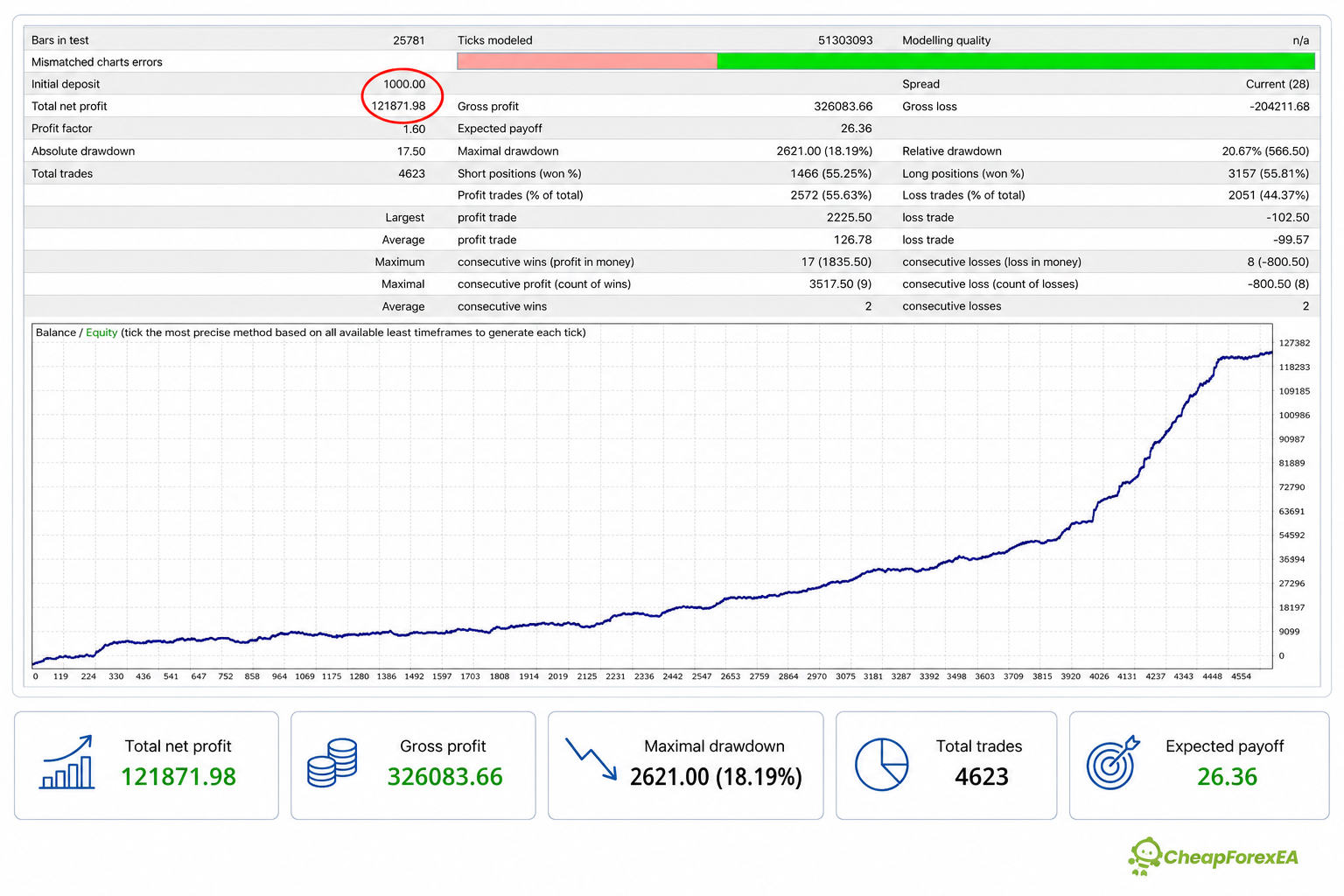
Task: Click the 'Relative drawdown' label
Action: coord(952,151)
